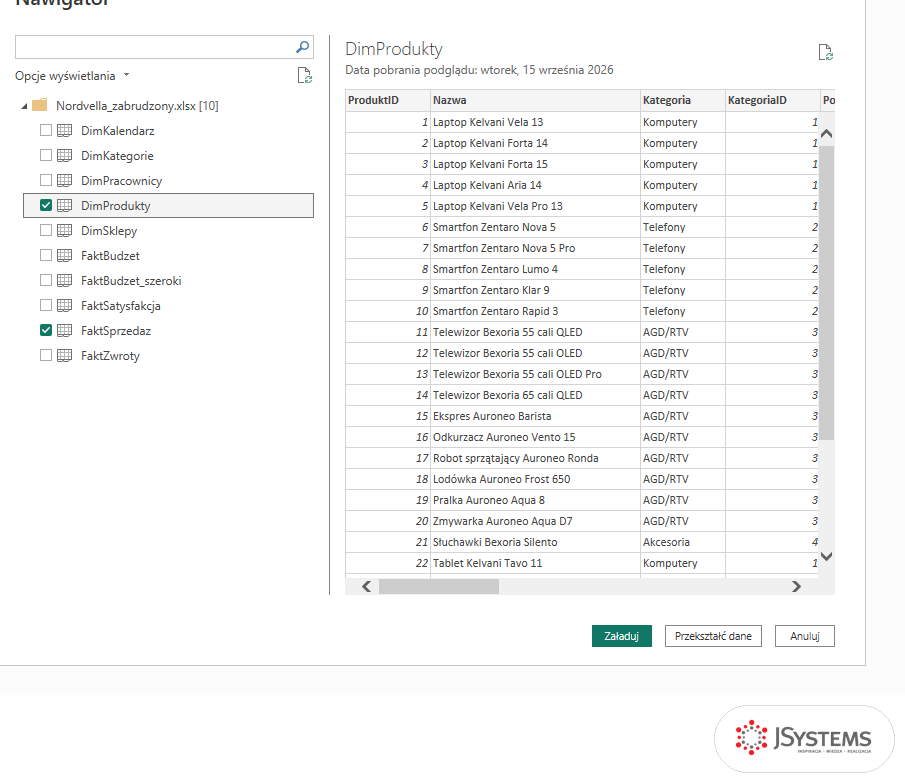Check the DimKalendarz checkbox

[x=46, y=130]
